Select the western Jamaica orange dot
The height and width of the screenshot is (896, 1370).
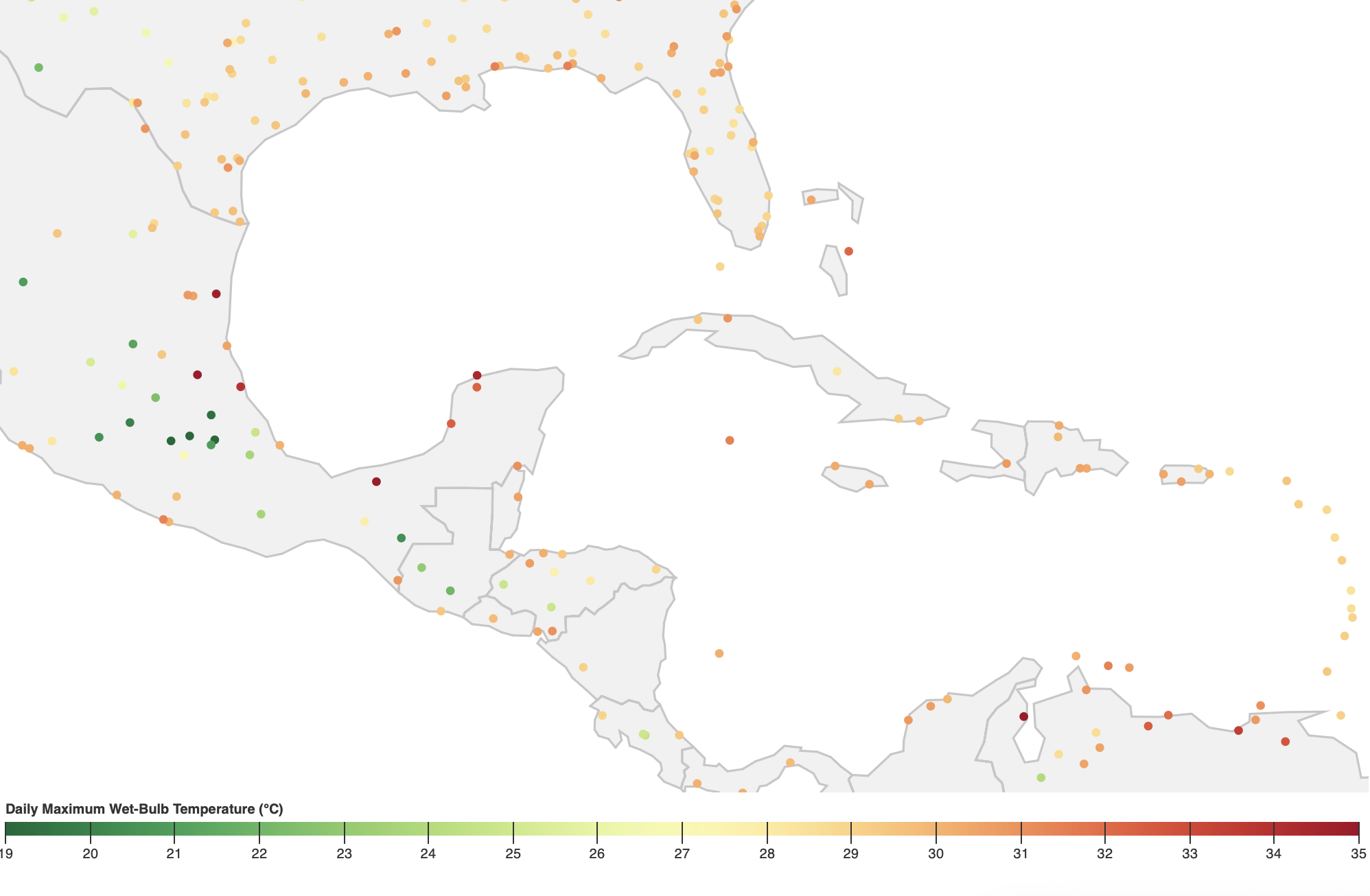[835, 466]
